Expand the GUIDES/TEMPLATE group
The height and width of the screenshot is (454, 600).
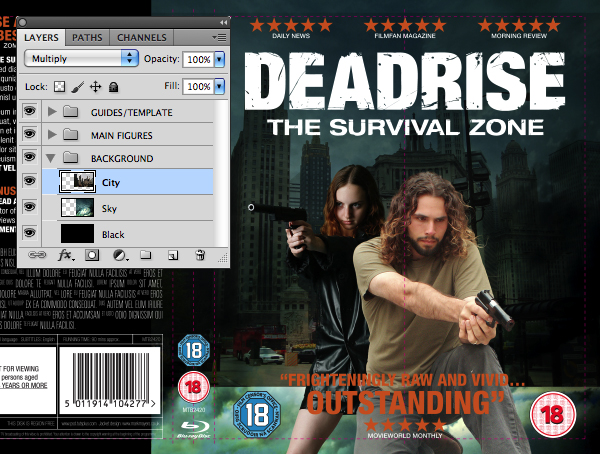pos(52,112)
